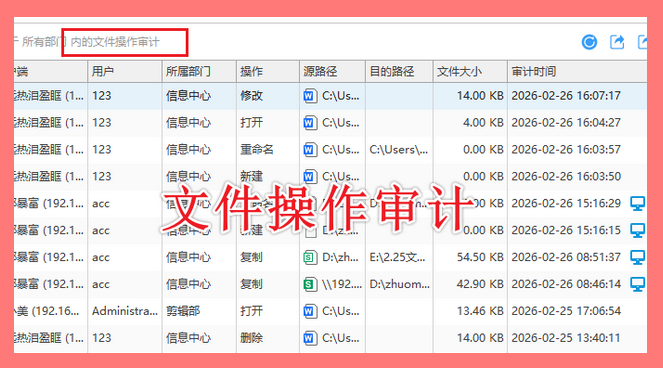The width and height of the screenshot is (663, 368).
Task: Select the 修改 operation cell
Action: [252, 96]
